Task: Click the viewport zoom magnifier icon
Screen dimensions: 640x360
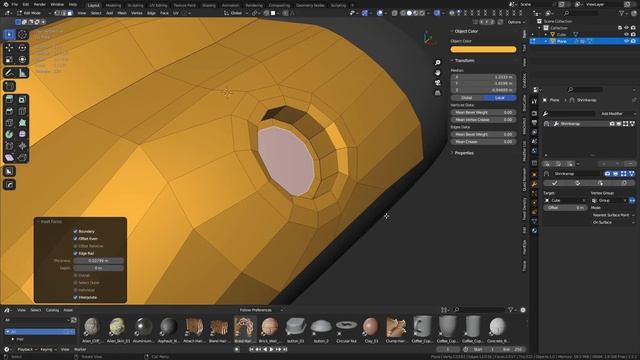Action: (x=438, y=62)
